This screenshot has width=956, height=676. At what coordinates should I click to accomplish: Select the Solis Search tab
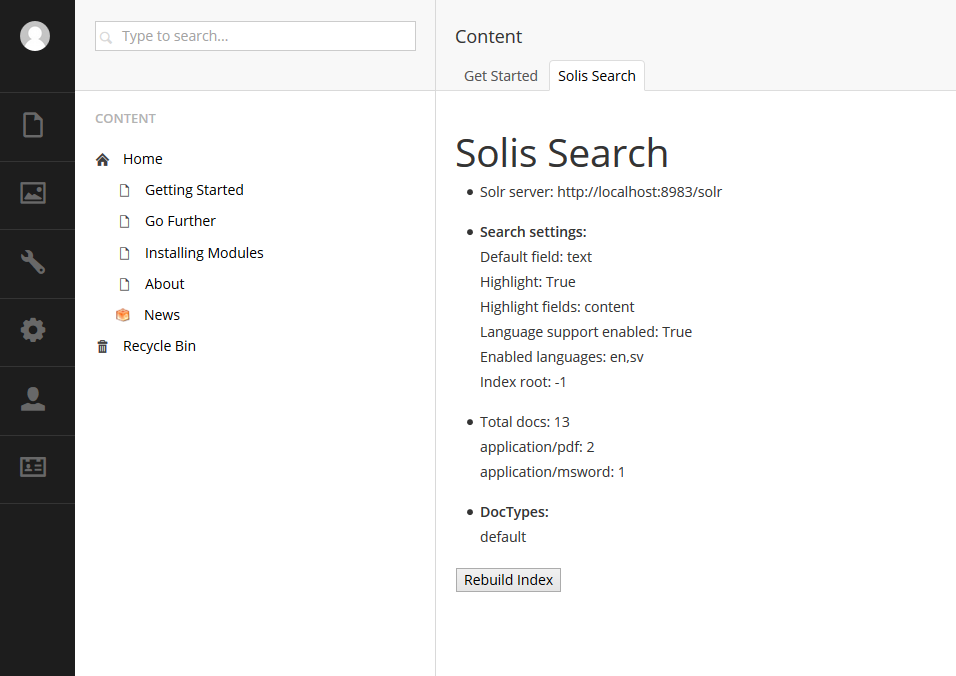[597, 76]
